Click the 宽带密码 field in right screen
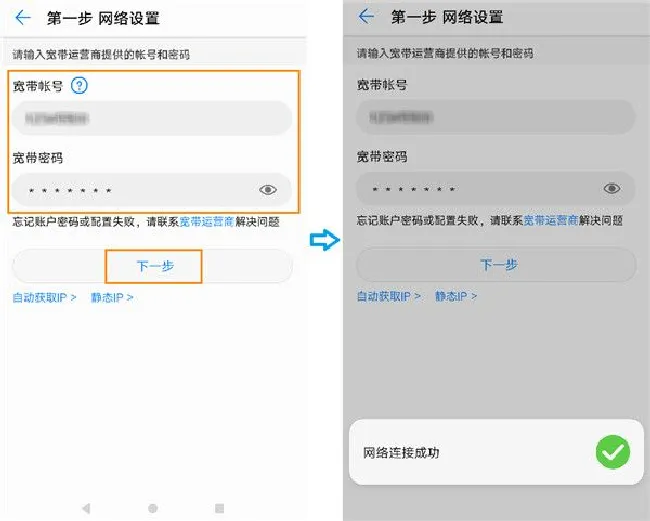 pyautogui.click(x=496, y=189)
